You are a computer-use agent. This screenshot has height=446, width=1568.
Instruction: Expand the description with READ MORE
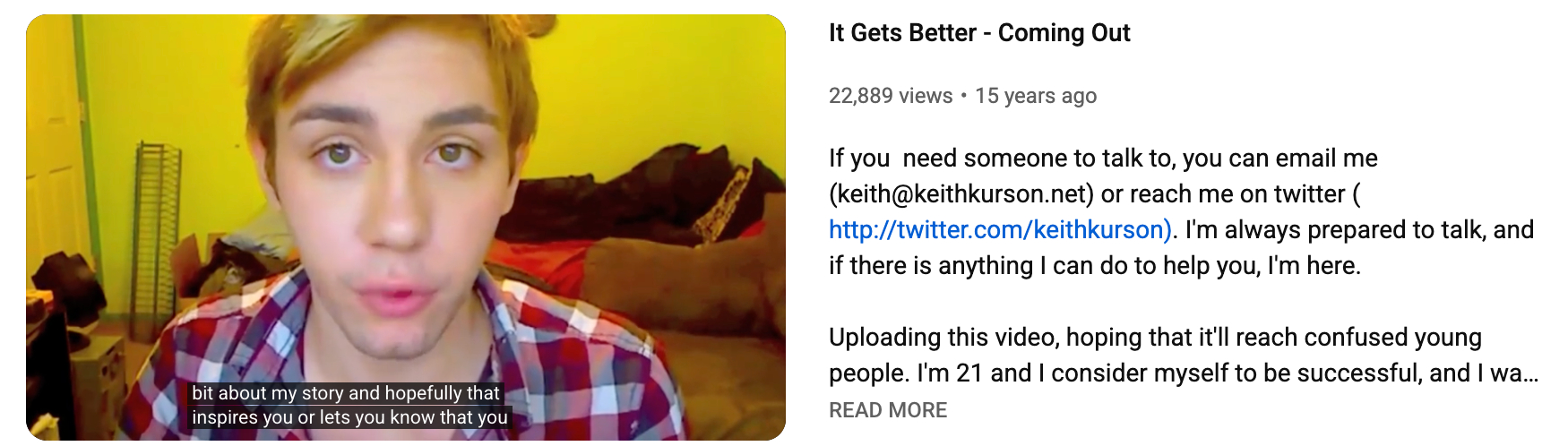(x=888, y=410)
